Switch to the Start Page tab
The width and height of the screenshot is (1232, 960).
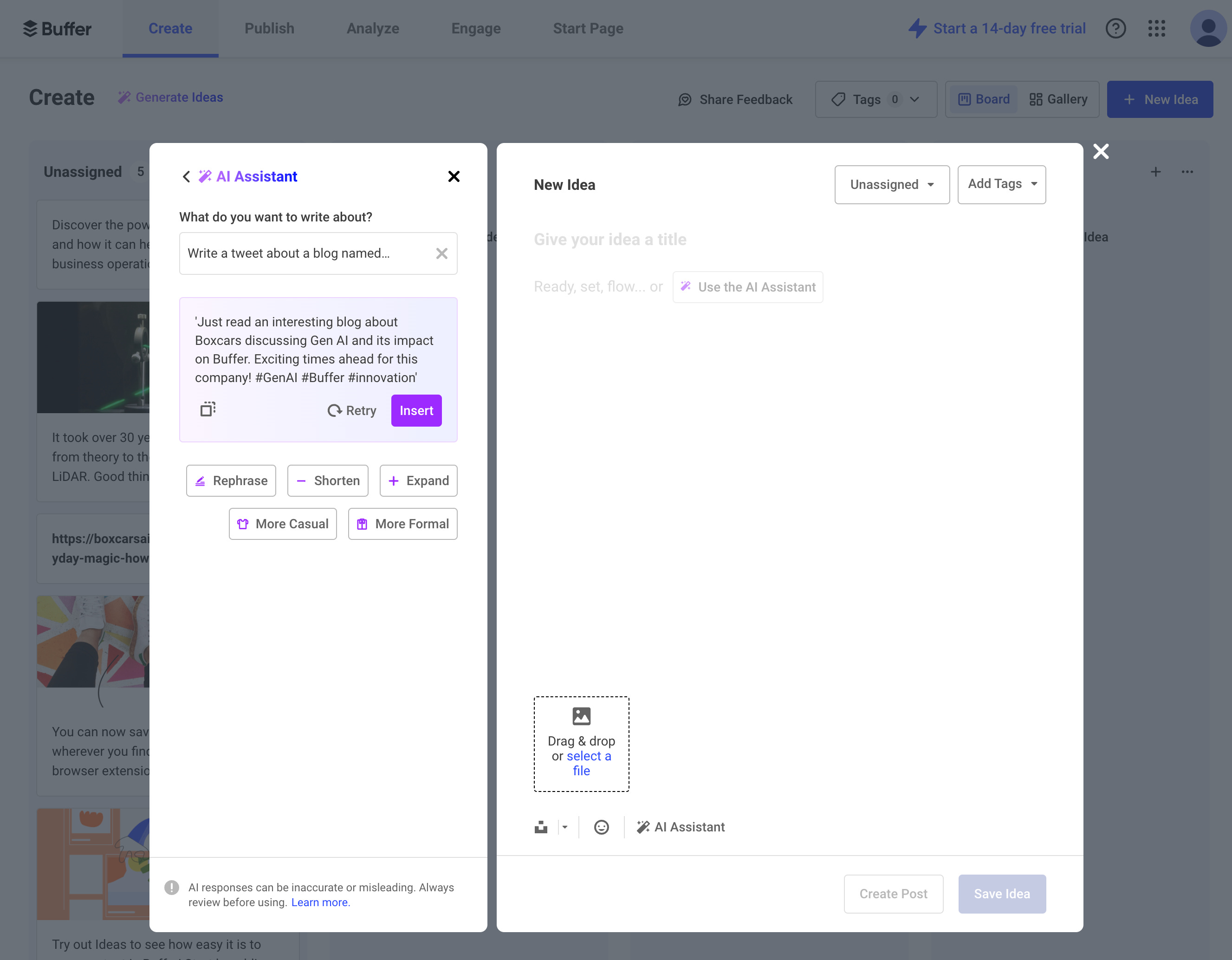[588, 28]
